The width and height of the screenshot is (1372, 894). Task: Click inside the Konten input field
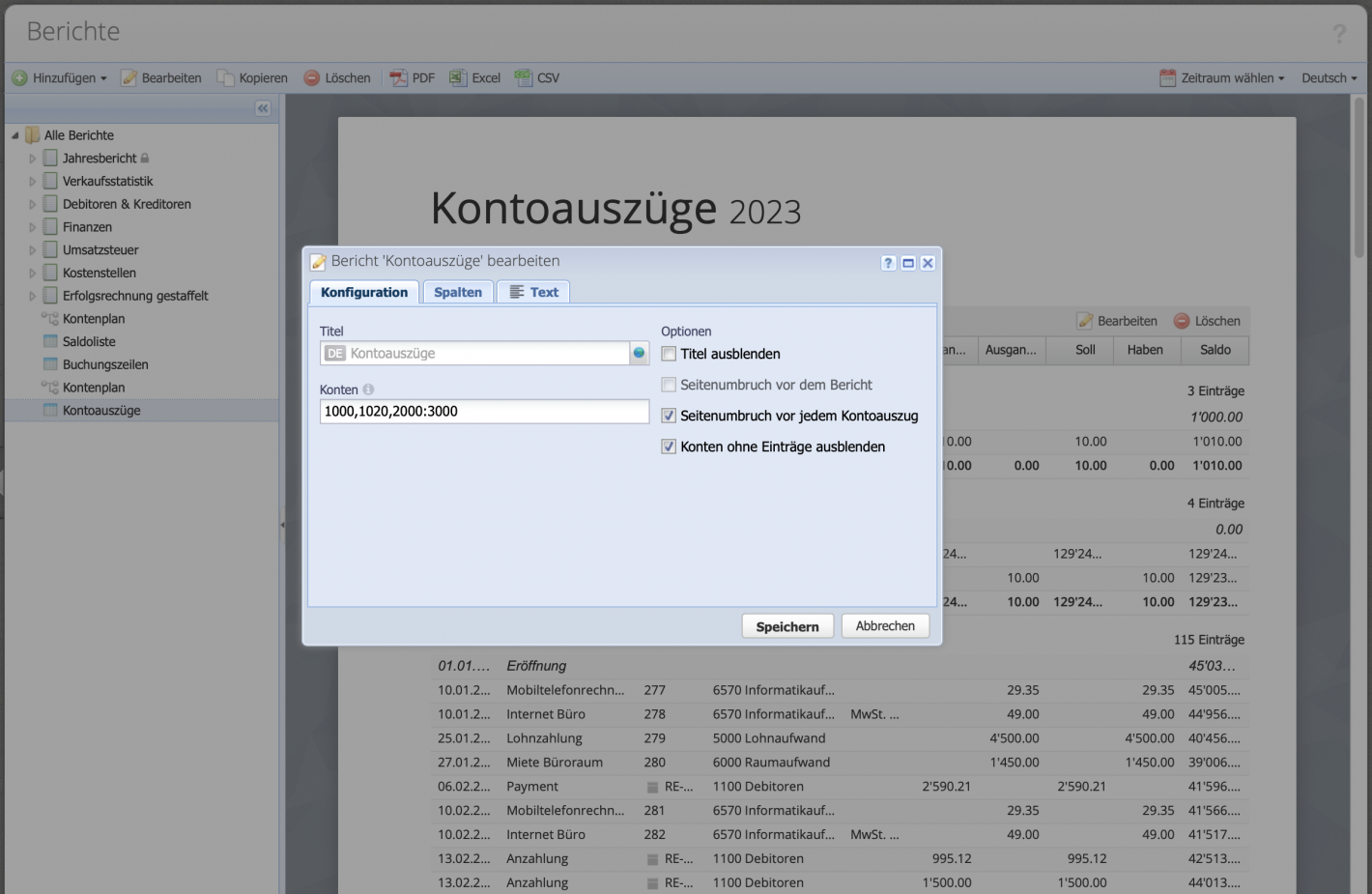[x=483, y=411]
